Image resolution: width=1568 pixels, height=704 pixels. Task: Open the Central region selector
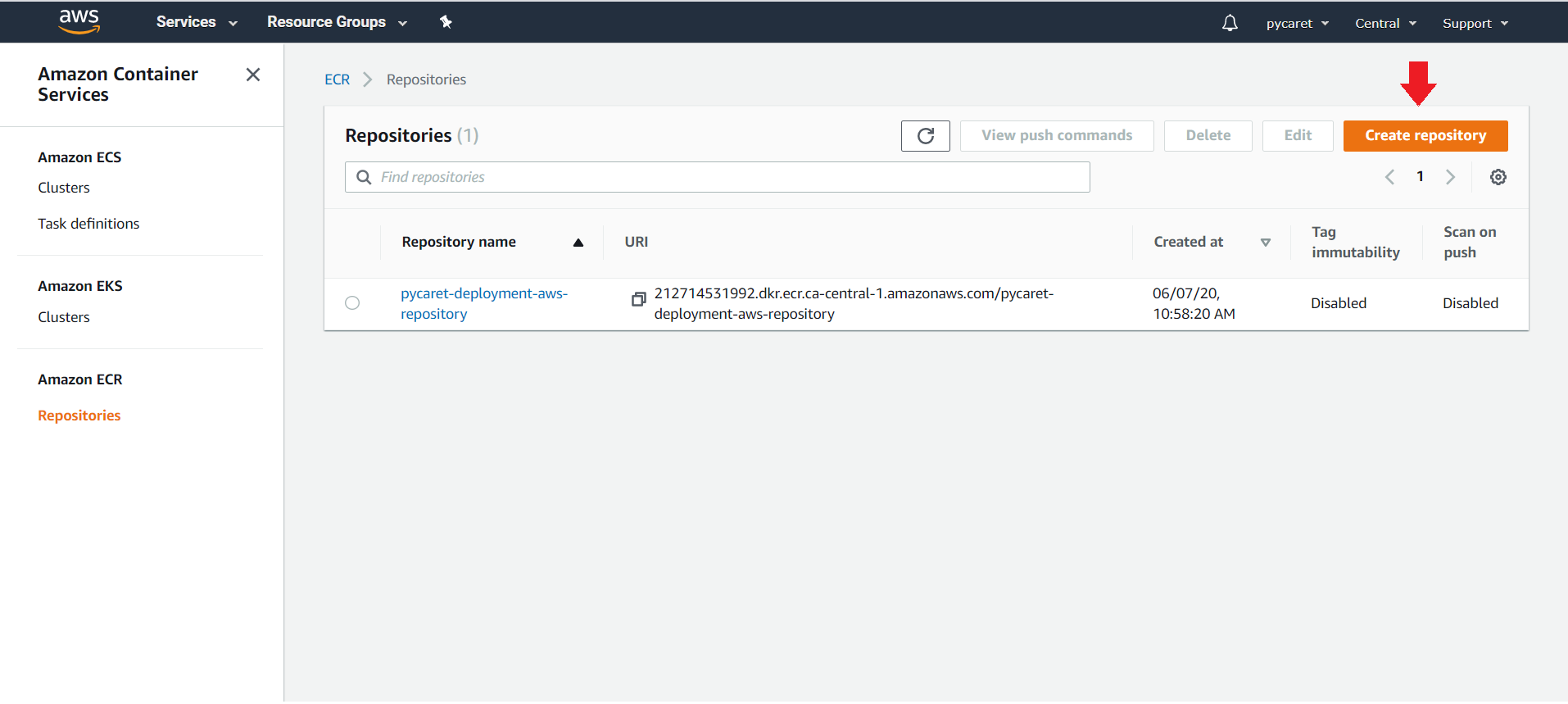pyautogui.click(x=1384, y=23)
